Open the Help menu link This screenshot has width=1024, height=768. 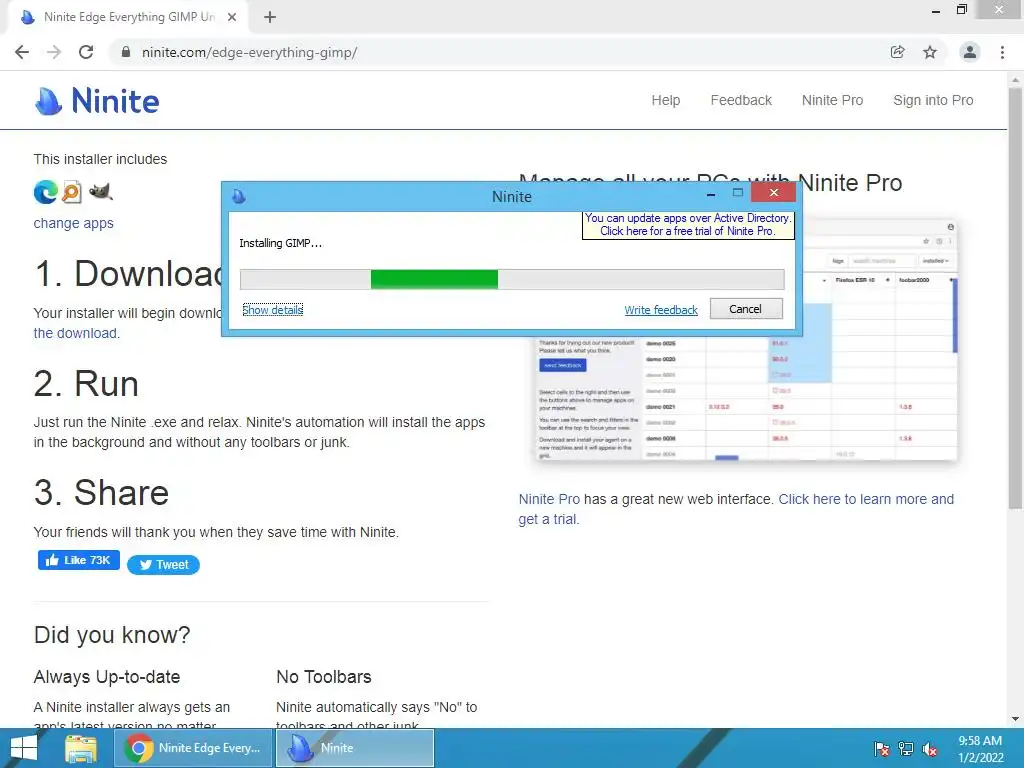click(x=665, y=101)
